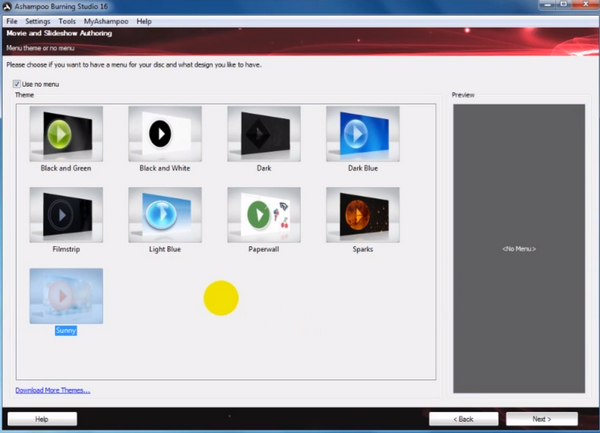
Task: Choose the Filmstrip theme icon
Action: 65,213
